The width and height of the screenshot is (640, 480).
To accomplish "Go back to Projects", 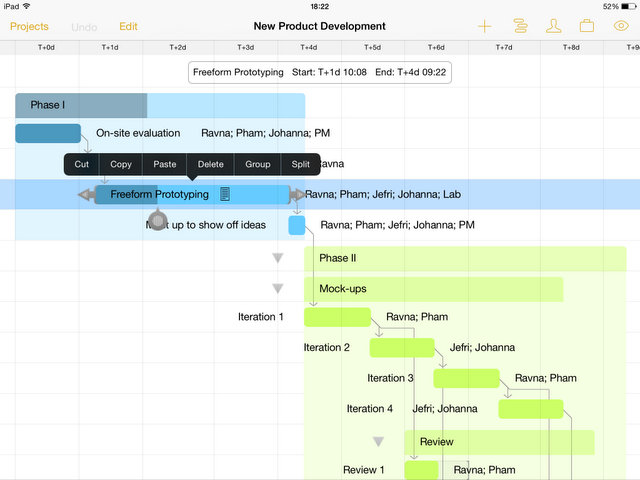I will 29,27.
